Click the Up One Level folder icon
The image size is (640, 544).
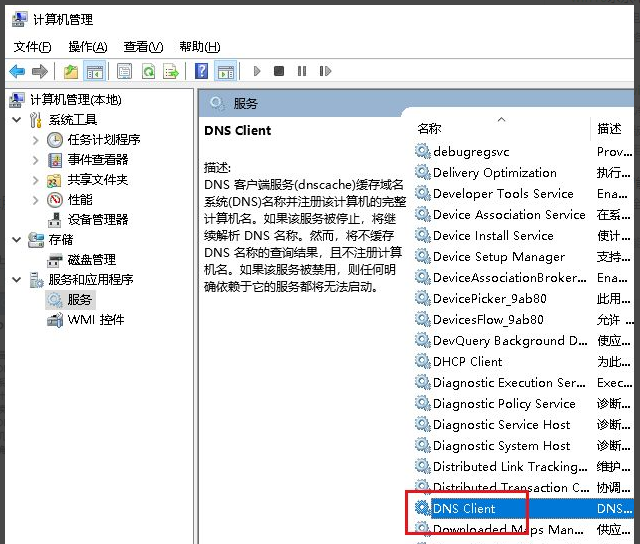(x=71, y=71)
